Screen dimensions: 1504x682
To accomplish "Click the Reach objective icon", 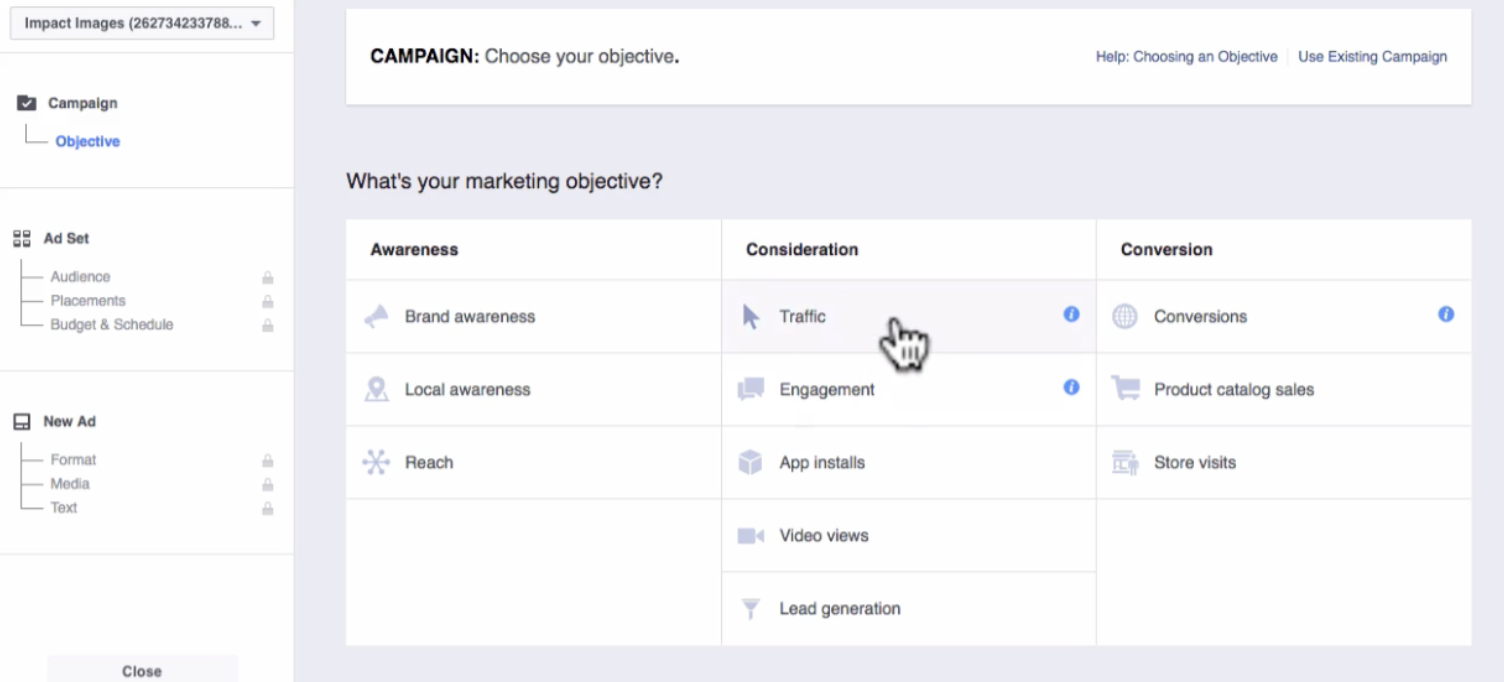I will point(376,462).
